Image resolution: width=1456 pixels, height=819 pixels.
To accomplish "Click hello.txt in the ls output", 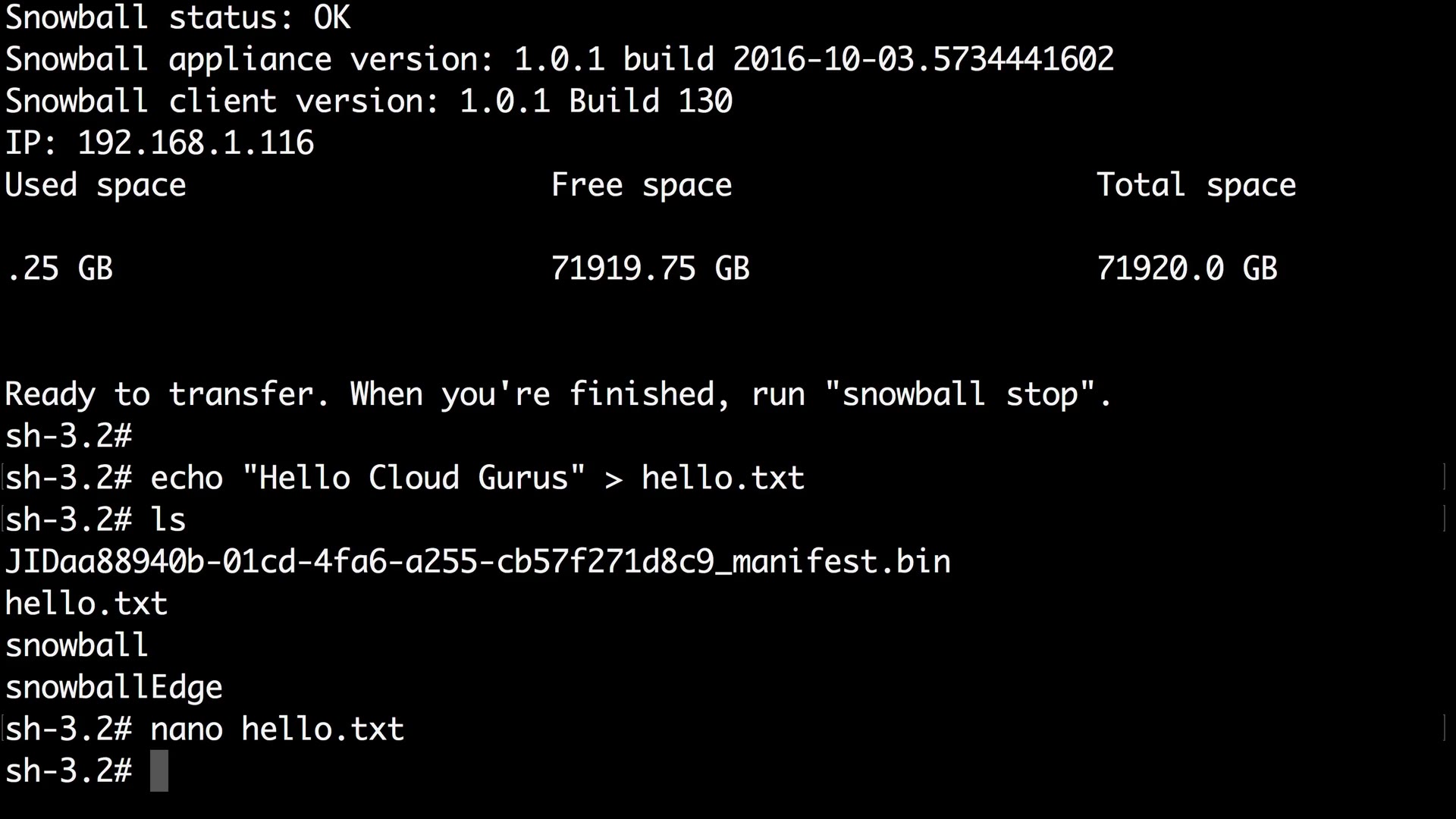I will (x=86, y=604).
